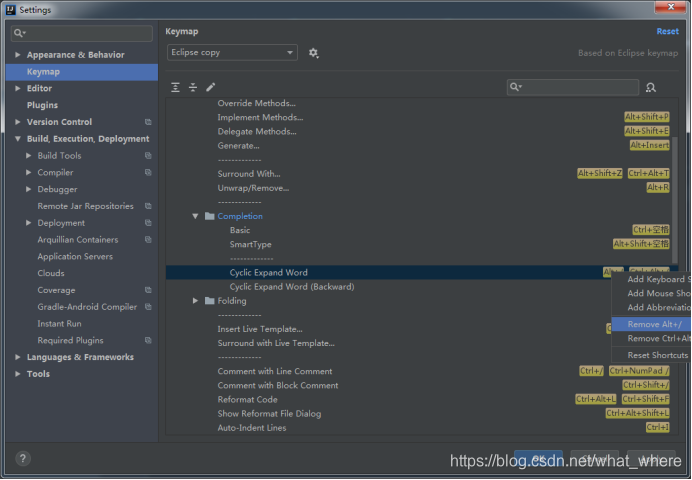The width and height of the screenshot is (692, 480).
Task: Collapse the Completion folder arrow
Action: [x=195, y=216]
